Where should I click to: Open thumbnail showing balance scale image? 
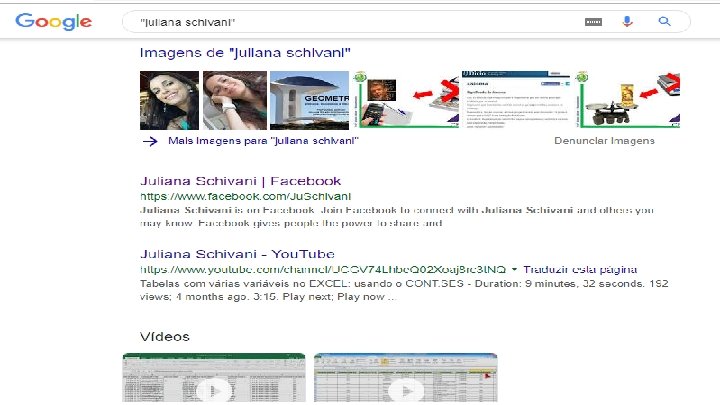(x=626, y=99)
